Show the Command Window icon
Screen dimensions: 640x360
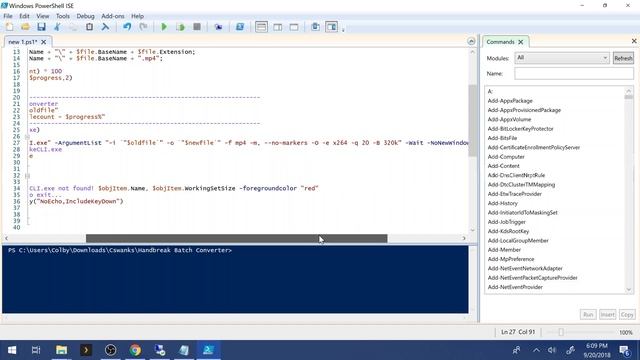pos(315,27)
